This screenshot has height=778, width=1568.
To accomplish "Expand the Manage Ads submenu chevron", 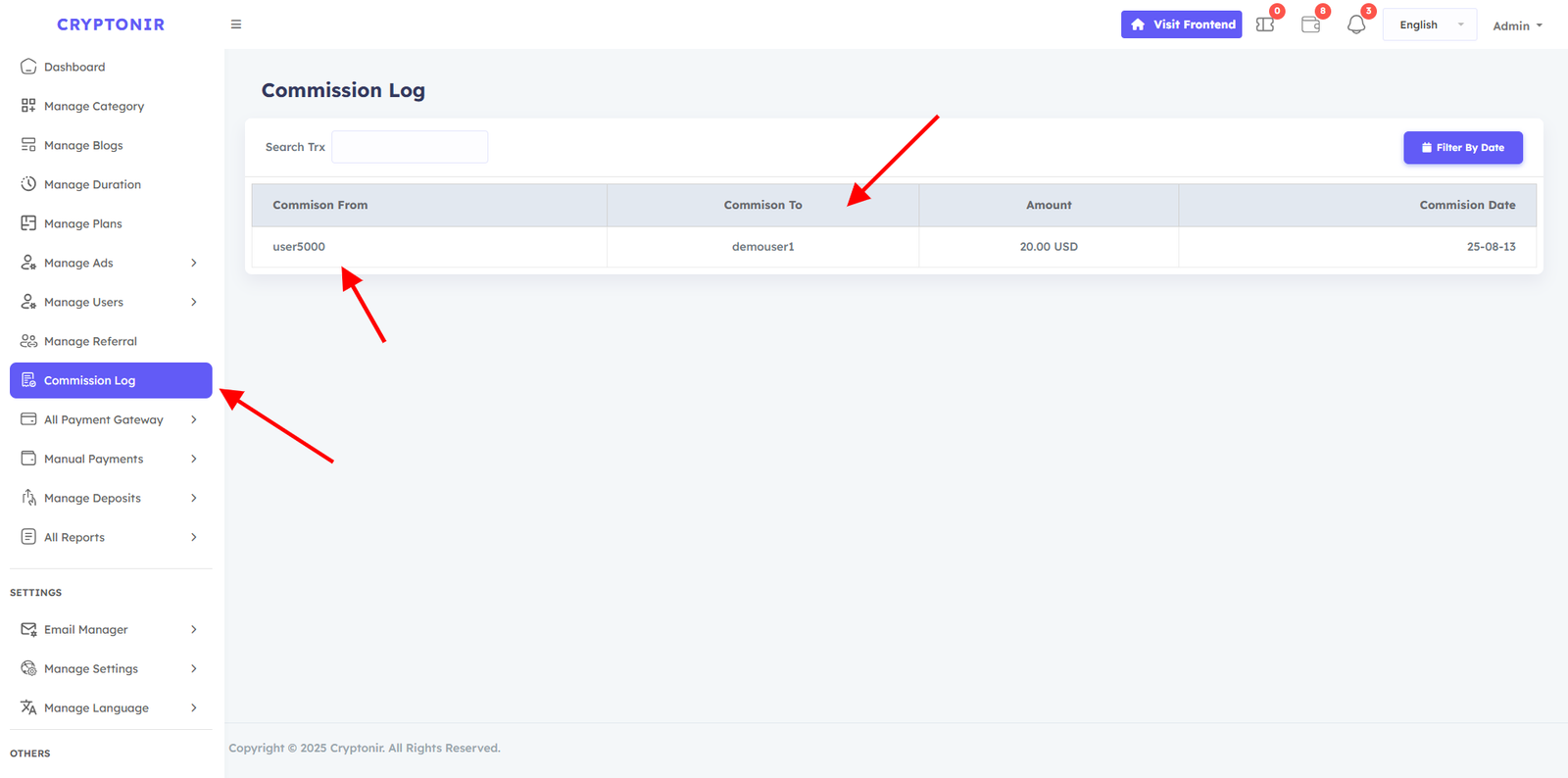I will [x=194, y=263].
